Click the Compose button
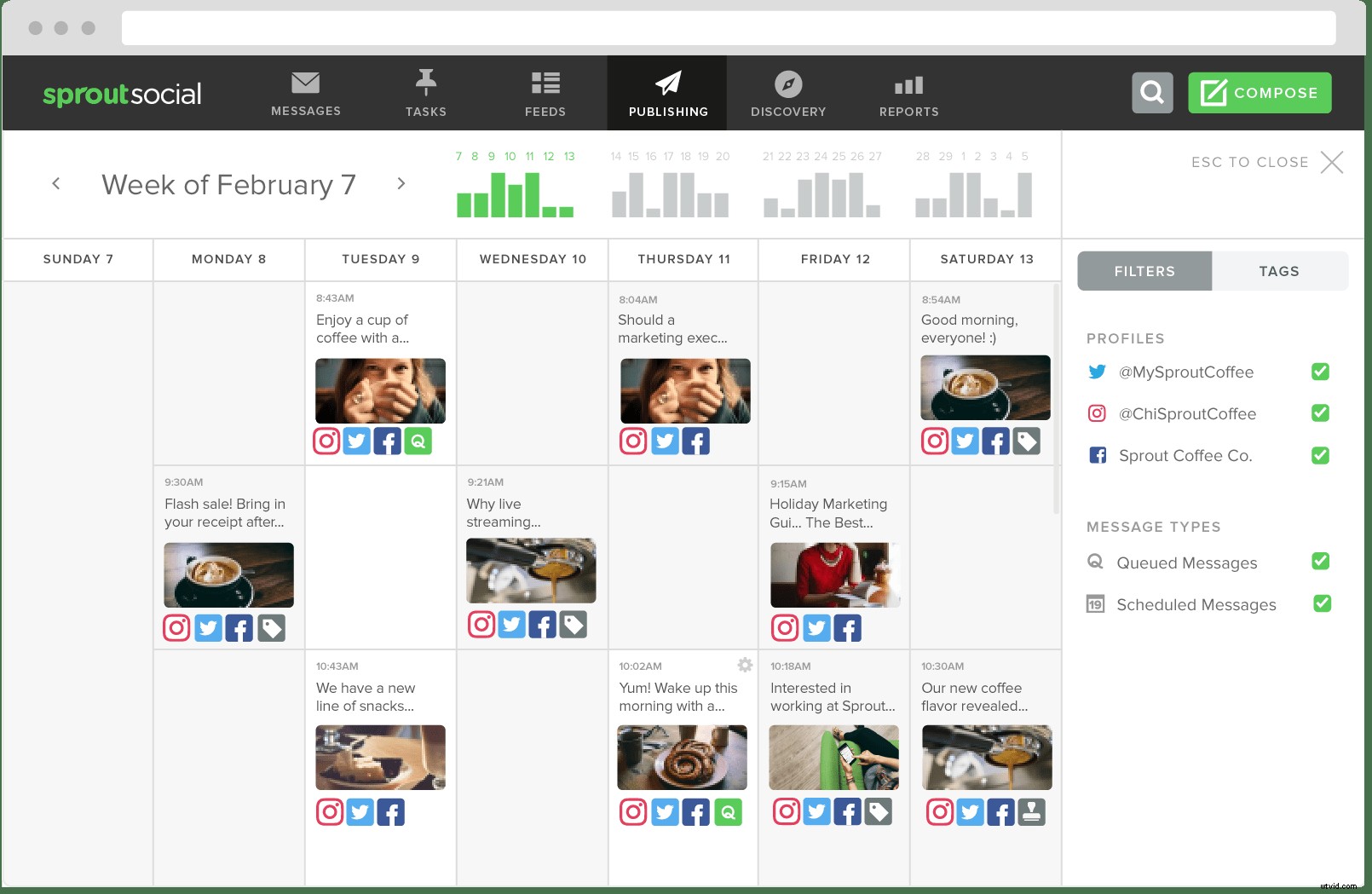 point(1260,92)
